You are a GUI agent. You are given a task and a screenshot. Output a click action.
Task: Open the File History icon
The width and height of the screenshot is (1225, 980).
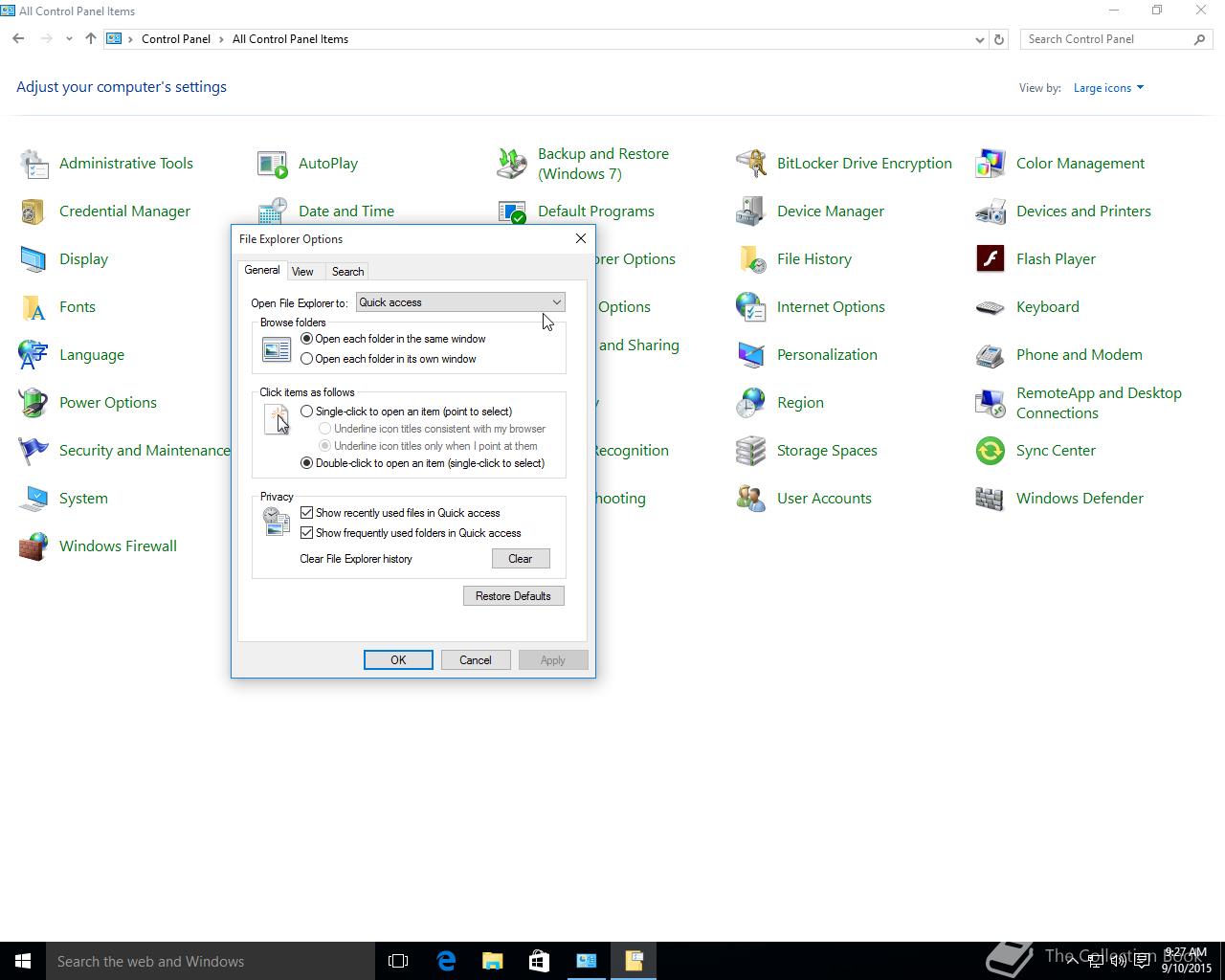[x=751, y=259]
